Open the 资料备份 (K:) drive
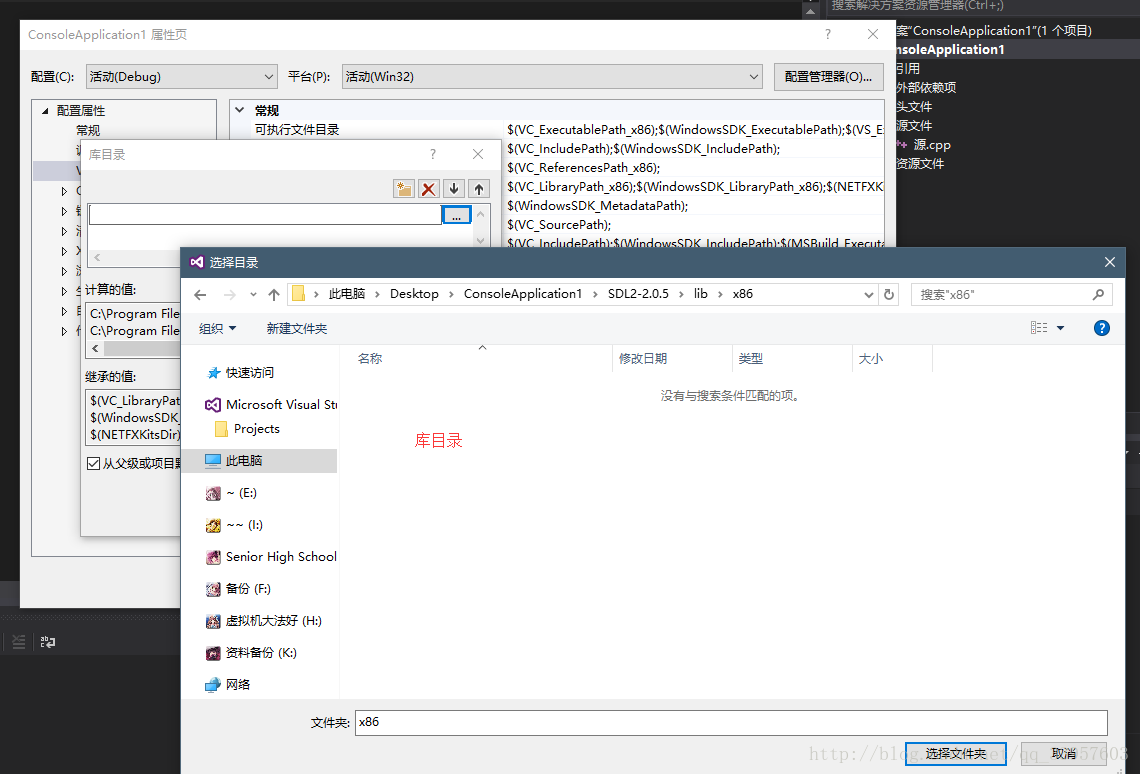Screen dimensions: 1140x774 pos(251,653)
